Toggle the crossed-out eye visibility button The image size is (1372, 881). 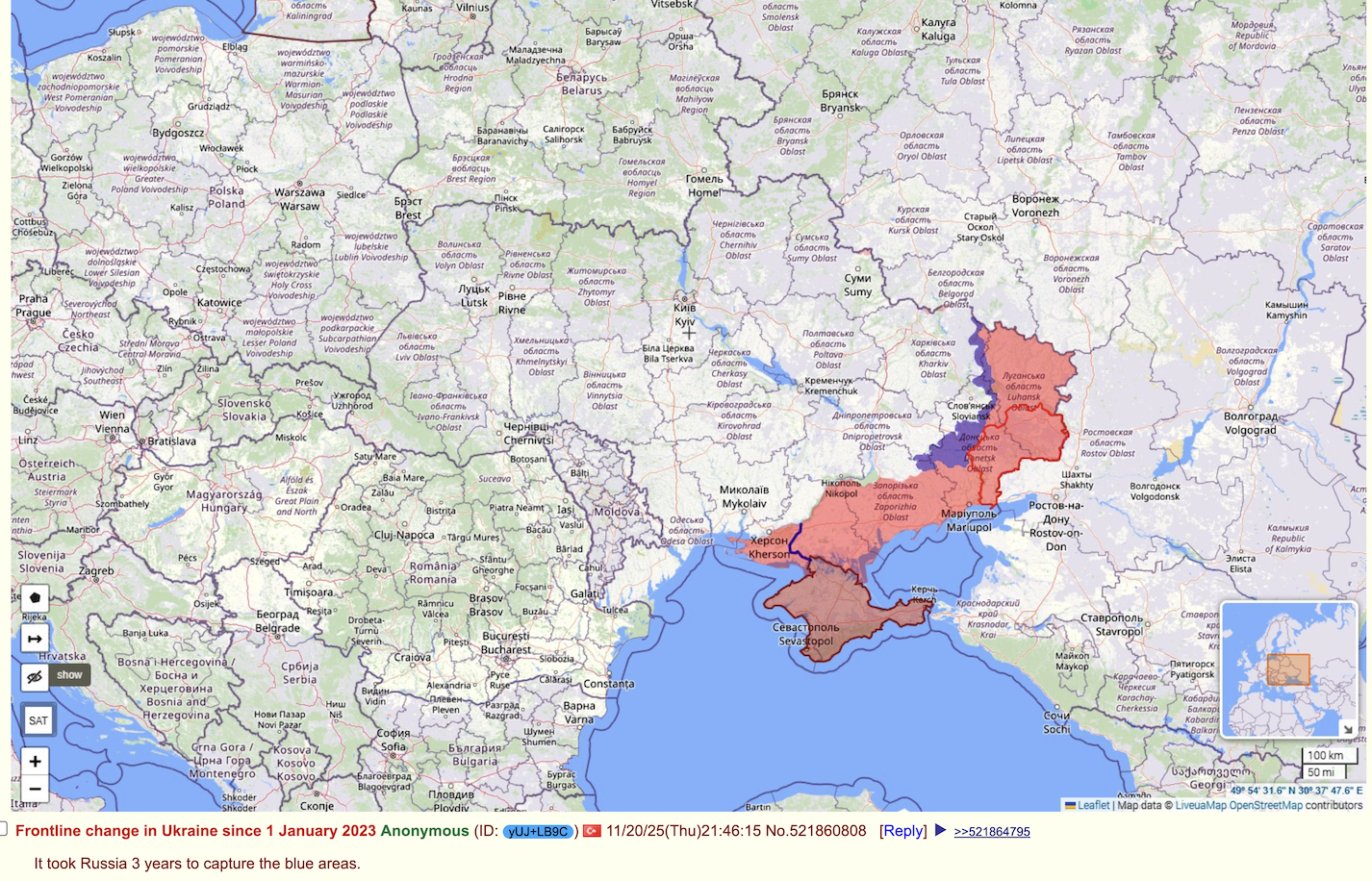(x=35, y=676)
